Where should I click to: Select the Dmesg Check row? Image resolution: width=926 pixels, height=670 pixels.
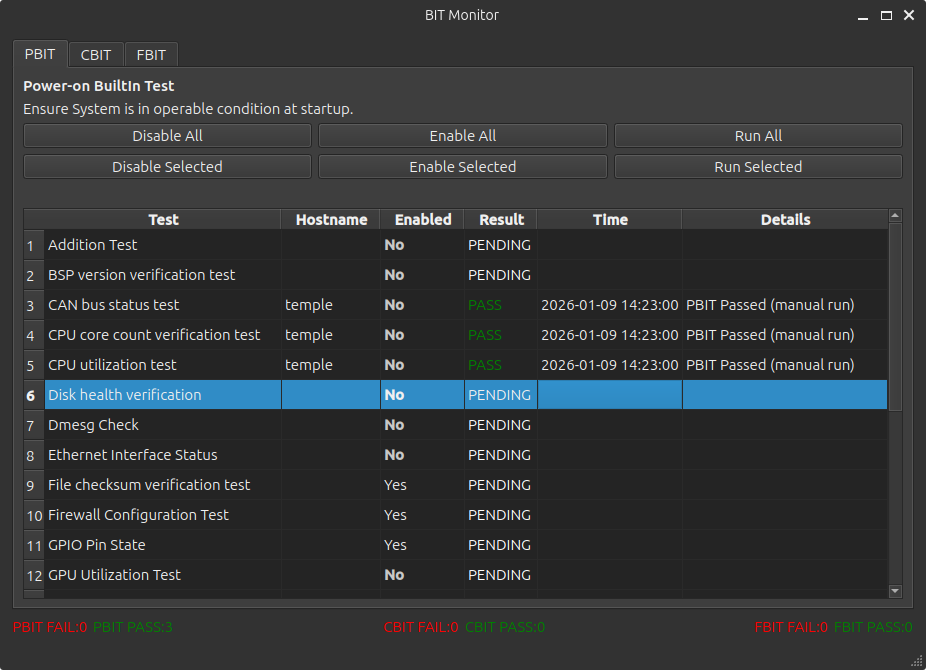coord(163,424)
